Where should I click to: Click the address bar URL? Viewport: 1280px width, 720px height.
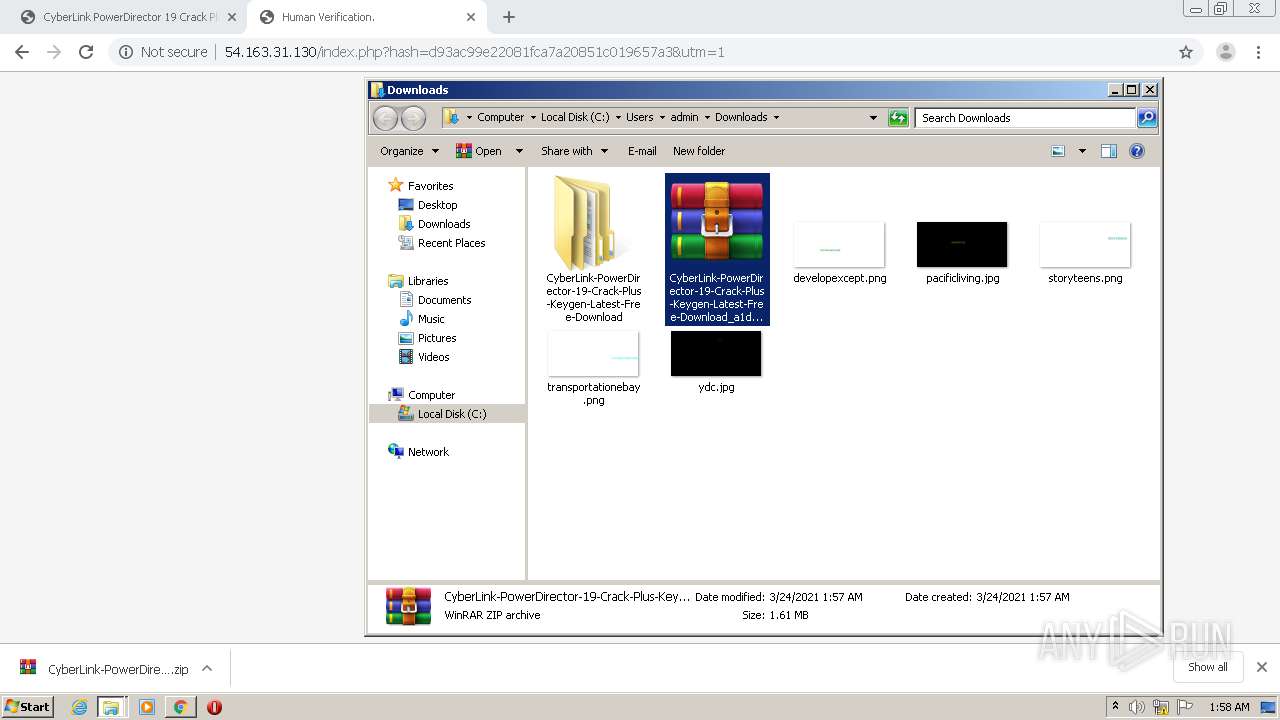point(474,52)
